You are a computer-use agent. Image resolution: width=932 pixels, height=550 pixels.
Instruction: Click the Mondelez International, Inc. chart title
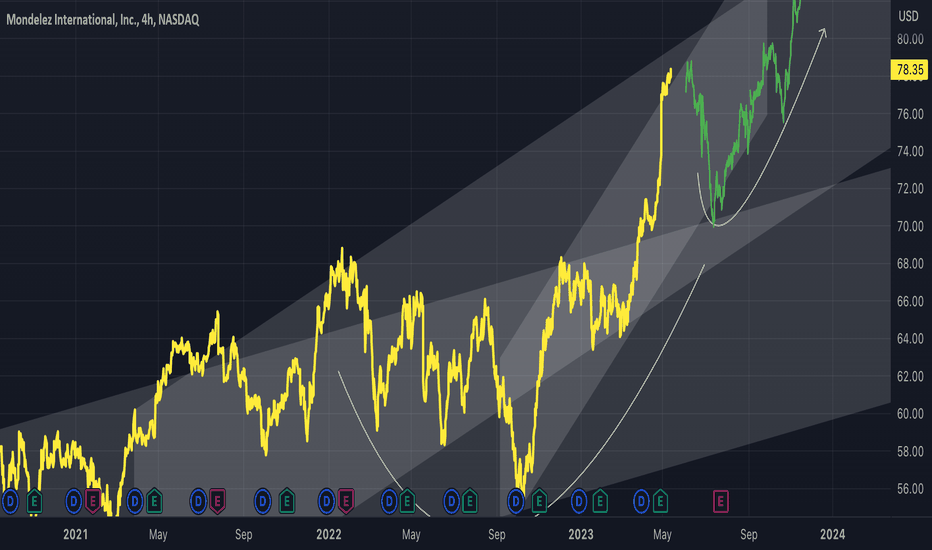point(103,20)
